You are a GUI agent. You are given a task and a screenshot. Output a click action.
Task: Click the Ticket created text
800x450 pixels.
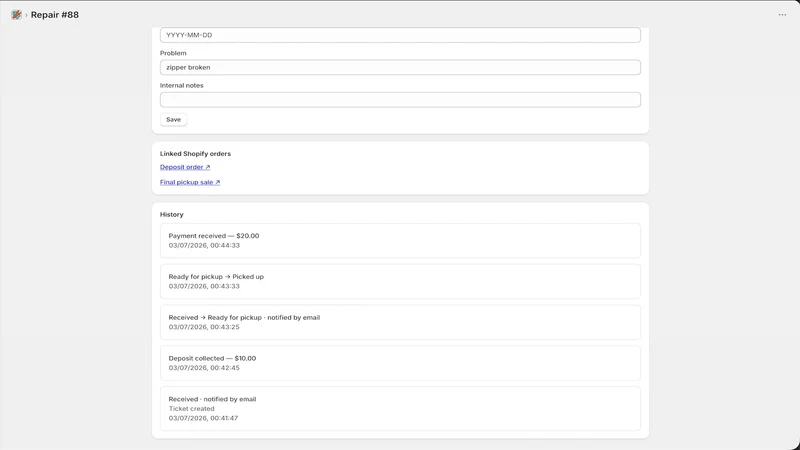coord(191,409)
